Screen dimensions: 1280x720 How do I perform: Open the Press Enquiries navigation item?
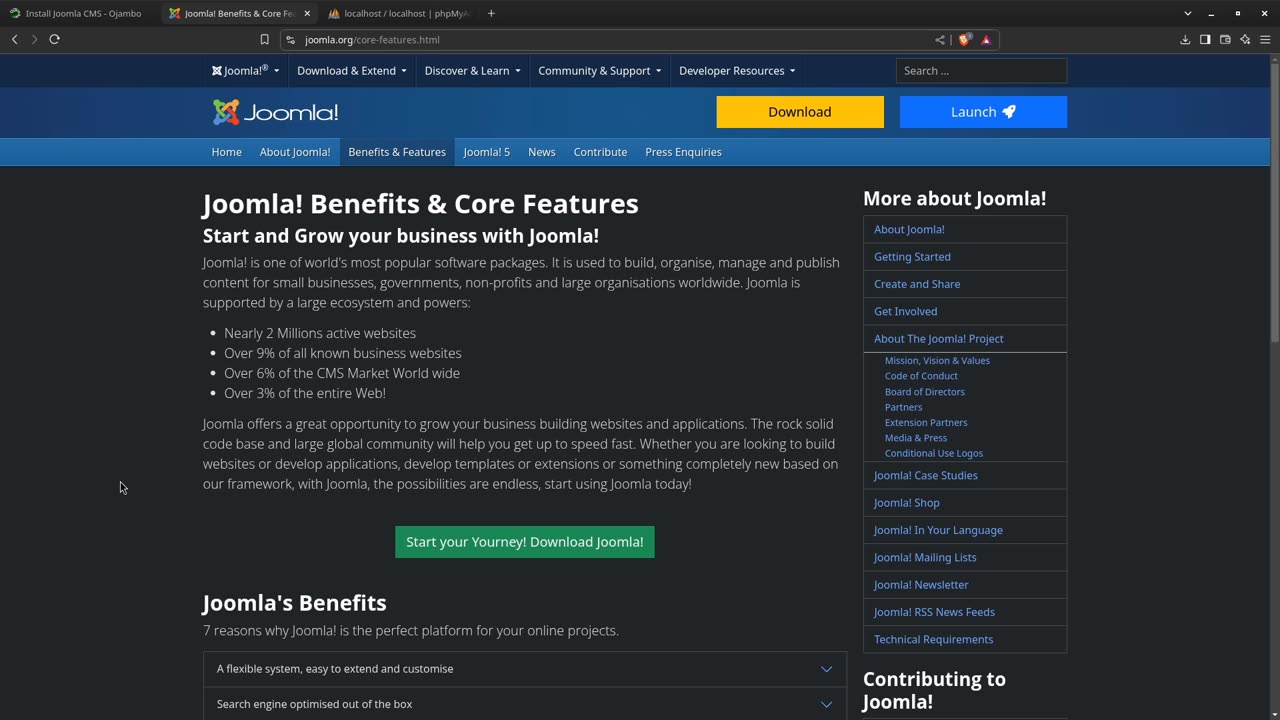point(683,152)
